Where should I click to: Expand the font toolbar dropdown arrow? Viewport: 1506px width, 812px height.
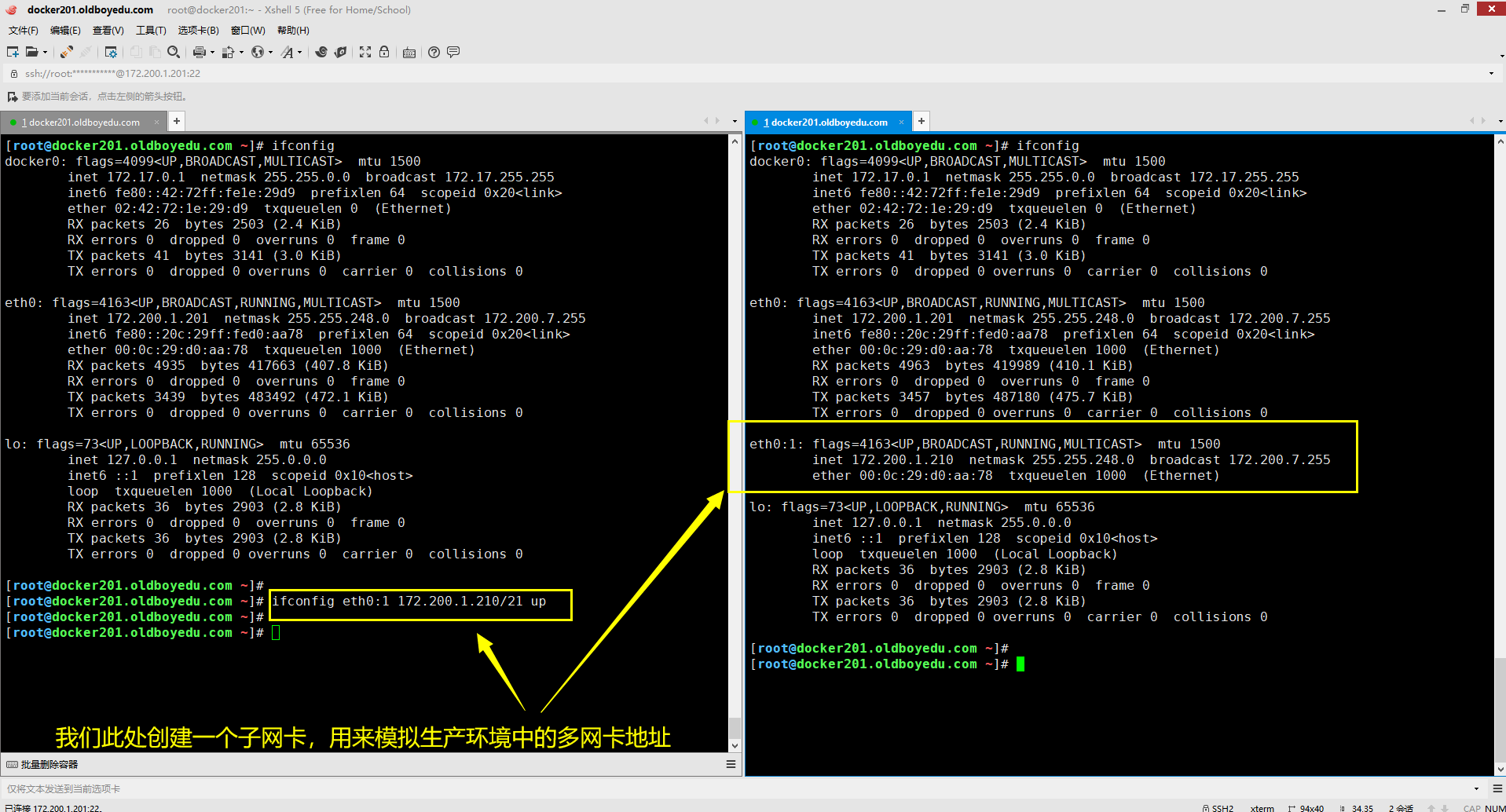pos(300,53)
